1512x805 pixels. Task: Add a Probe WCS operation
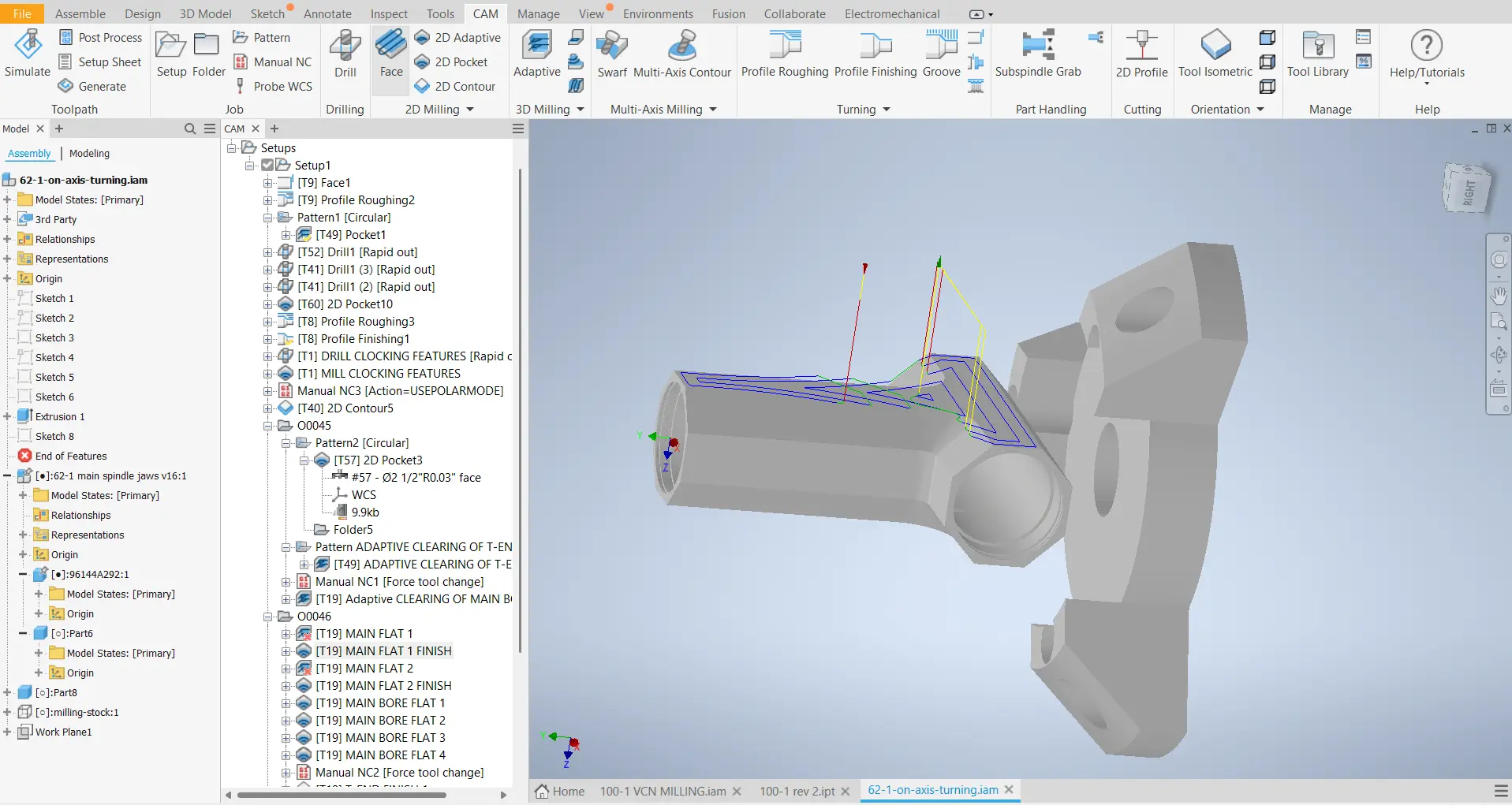click(x=273, y=86)
